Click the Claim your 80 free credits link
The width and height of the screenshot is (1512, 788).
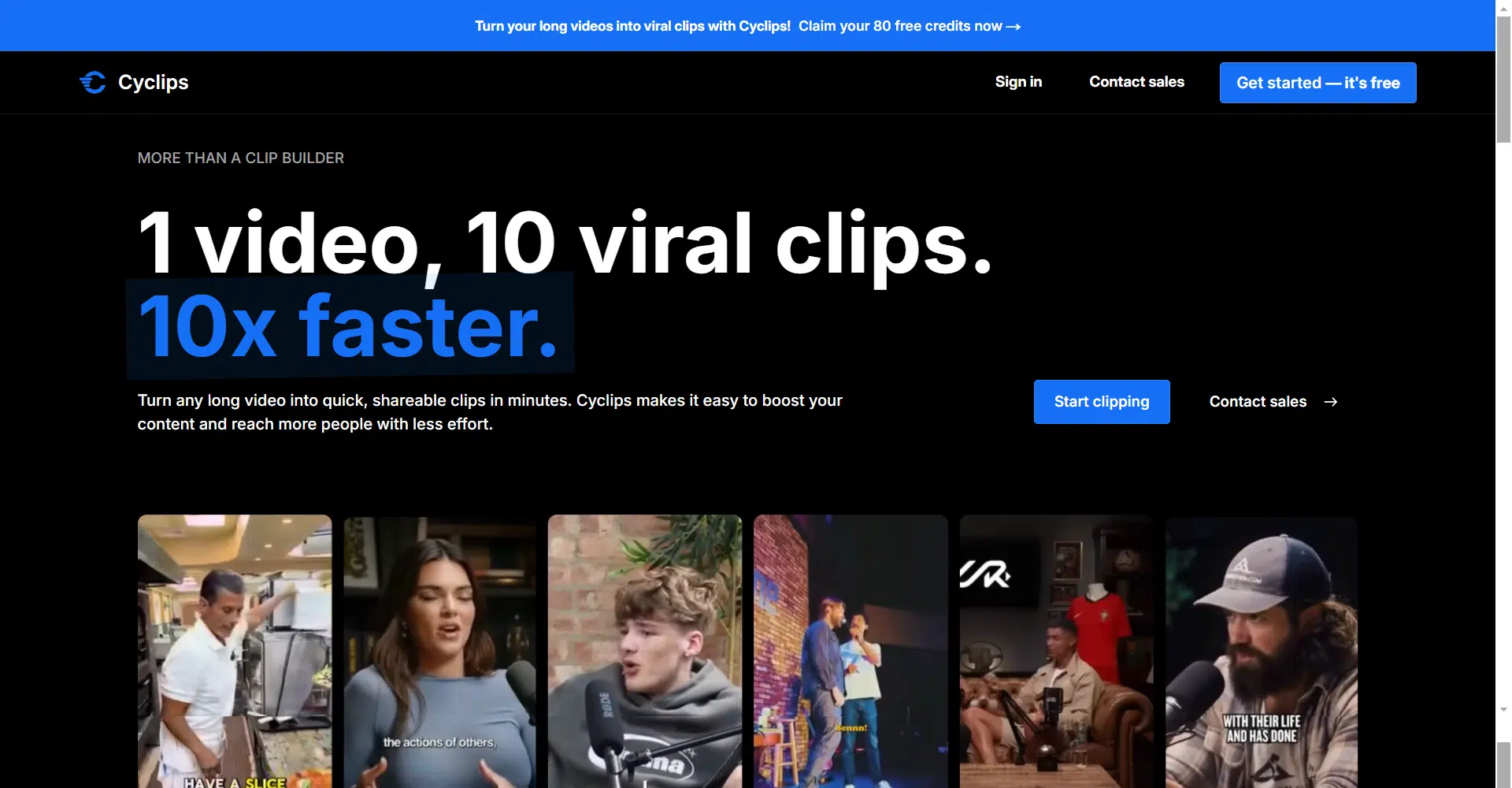[899, 26]
